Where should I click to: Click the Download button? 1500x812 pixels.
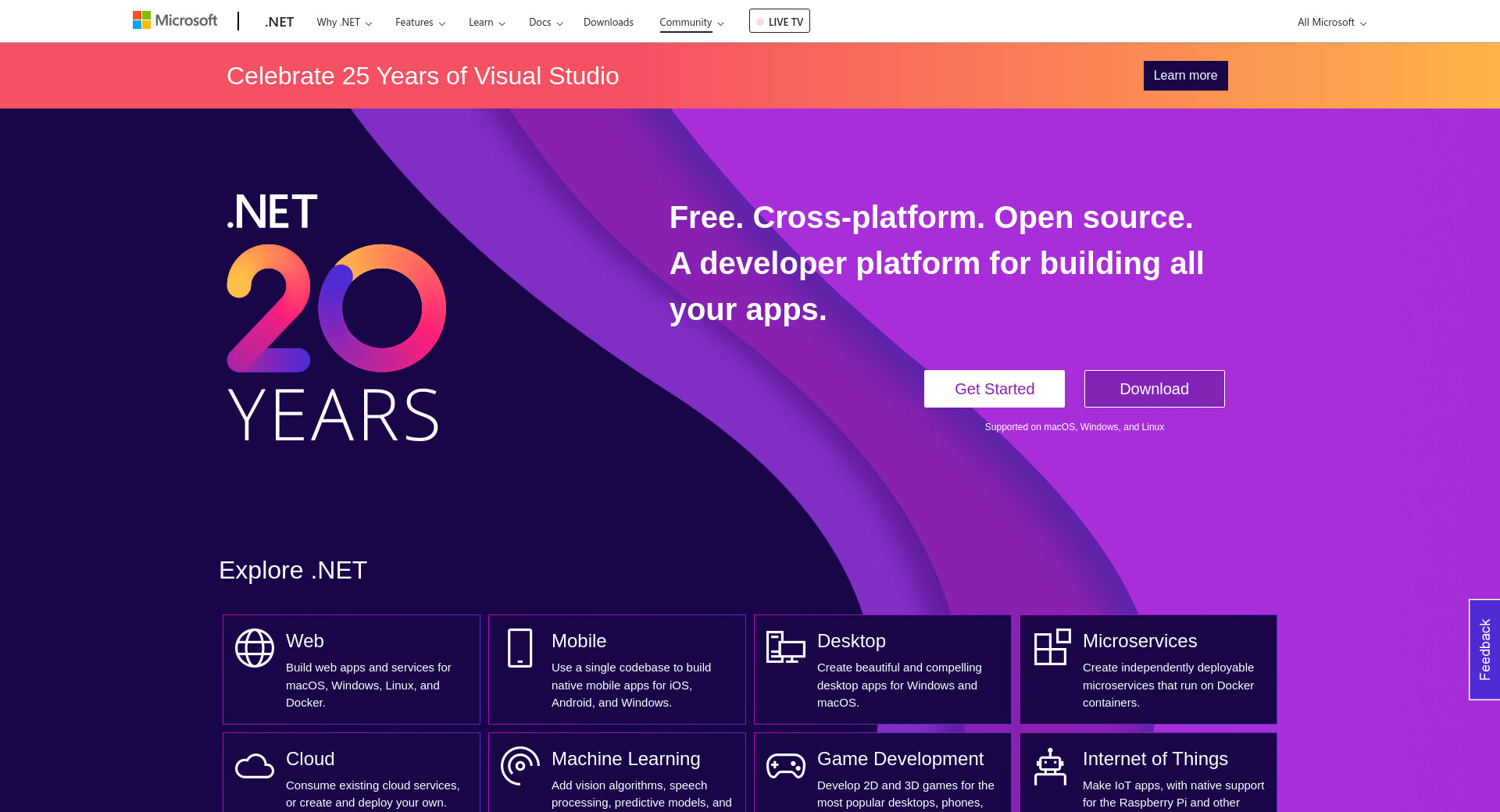(x=1154, y=389)
